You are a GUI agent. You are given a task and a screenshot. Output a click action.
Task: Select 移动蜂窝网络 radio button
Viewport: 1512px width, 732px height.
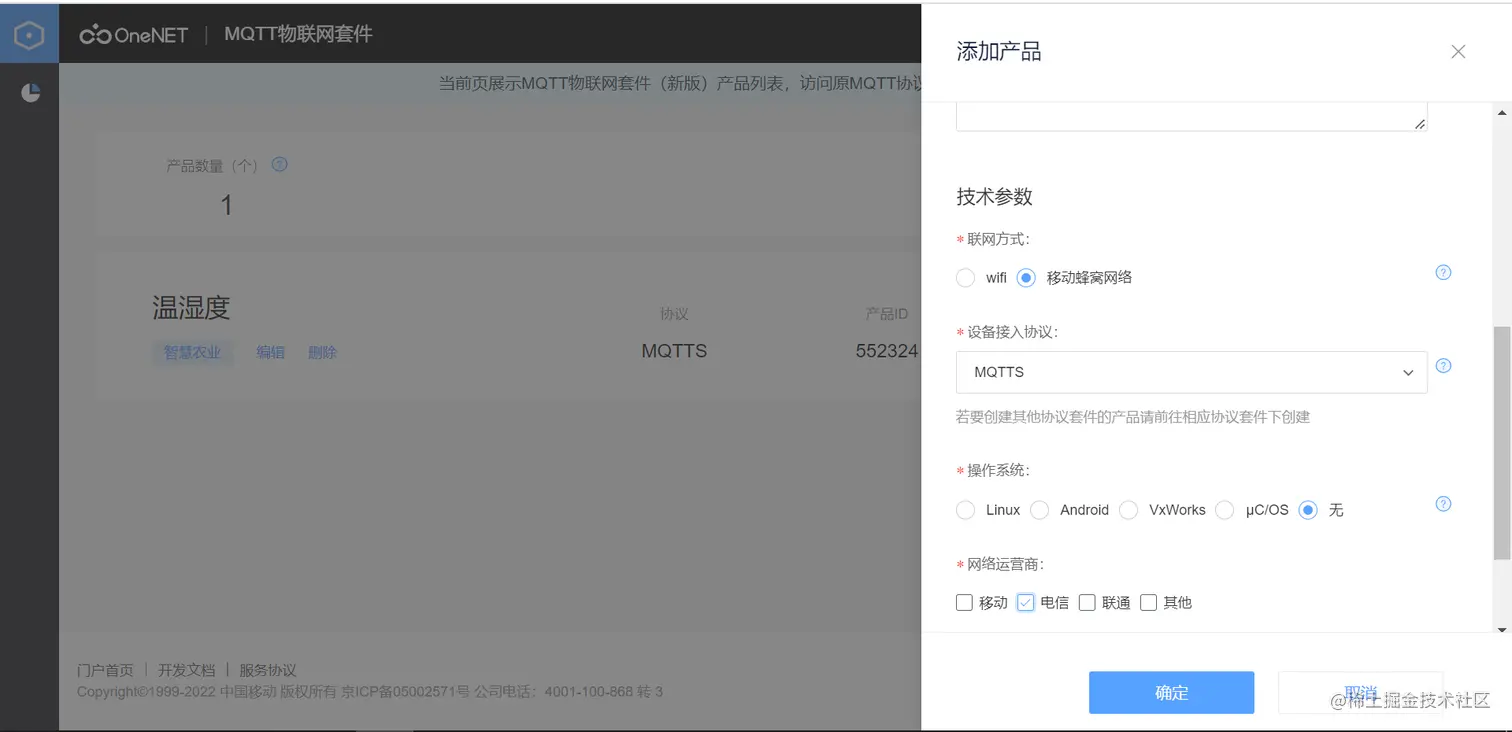click(x=1026, y=278)
